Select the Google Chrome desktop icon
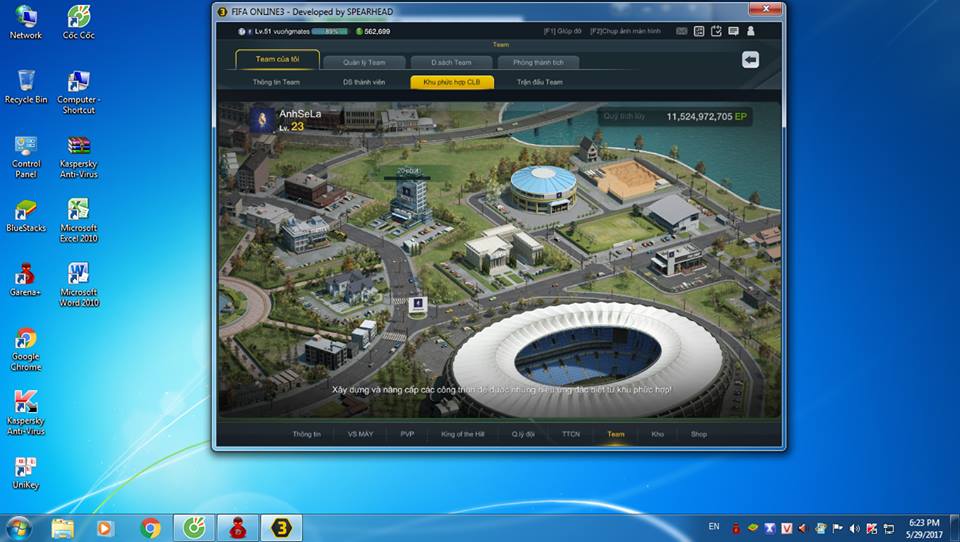 (x=26, y=350)
